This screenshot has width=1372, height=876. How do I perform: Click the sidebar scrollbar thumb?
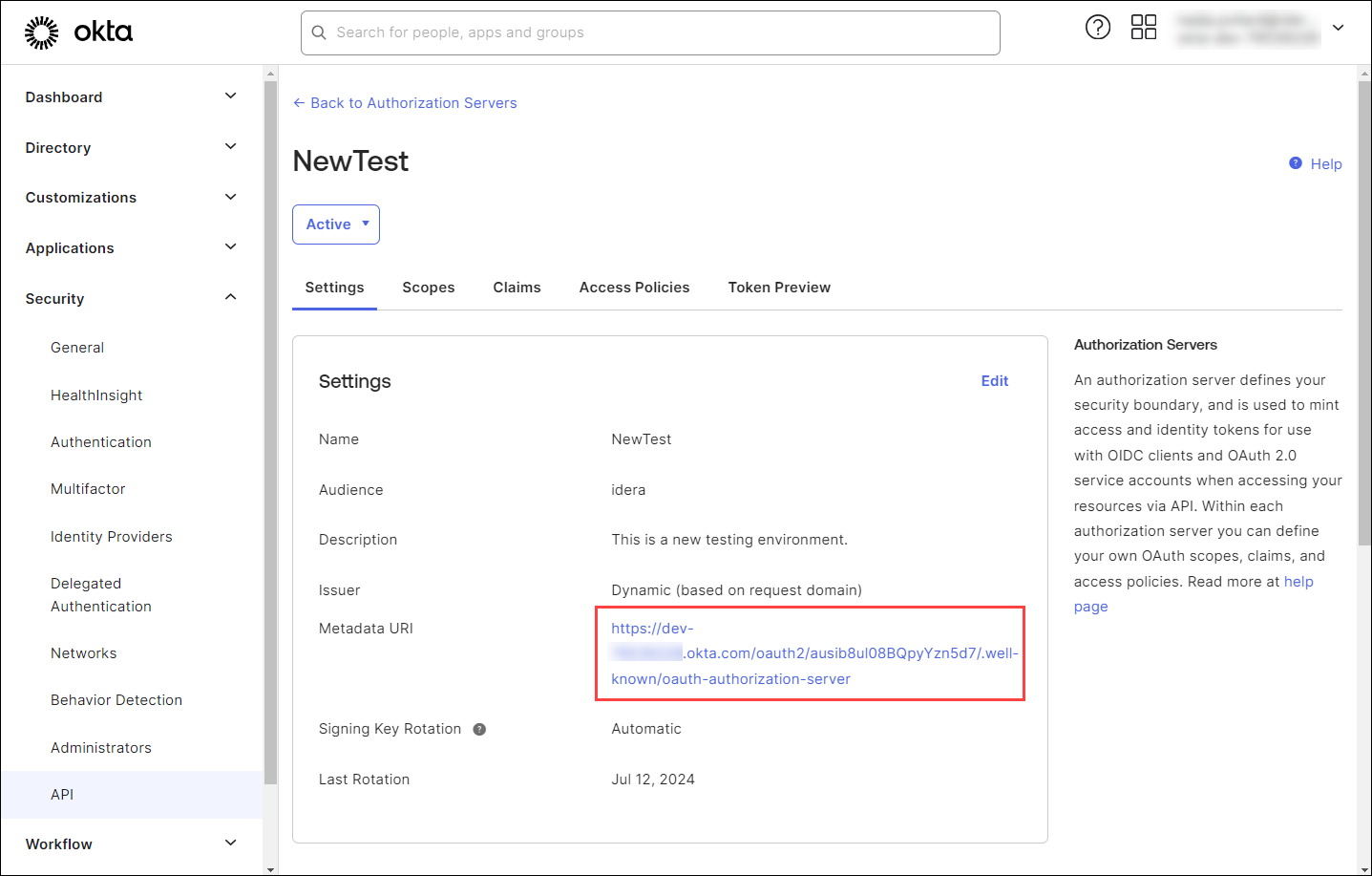(270, 432)
